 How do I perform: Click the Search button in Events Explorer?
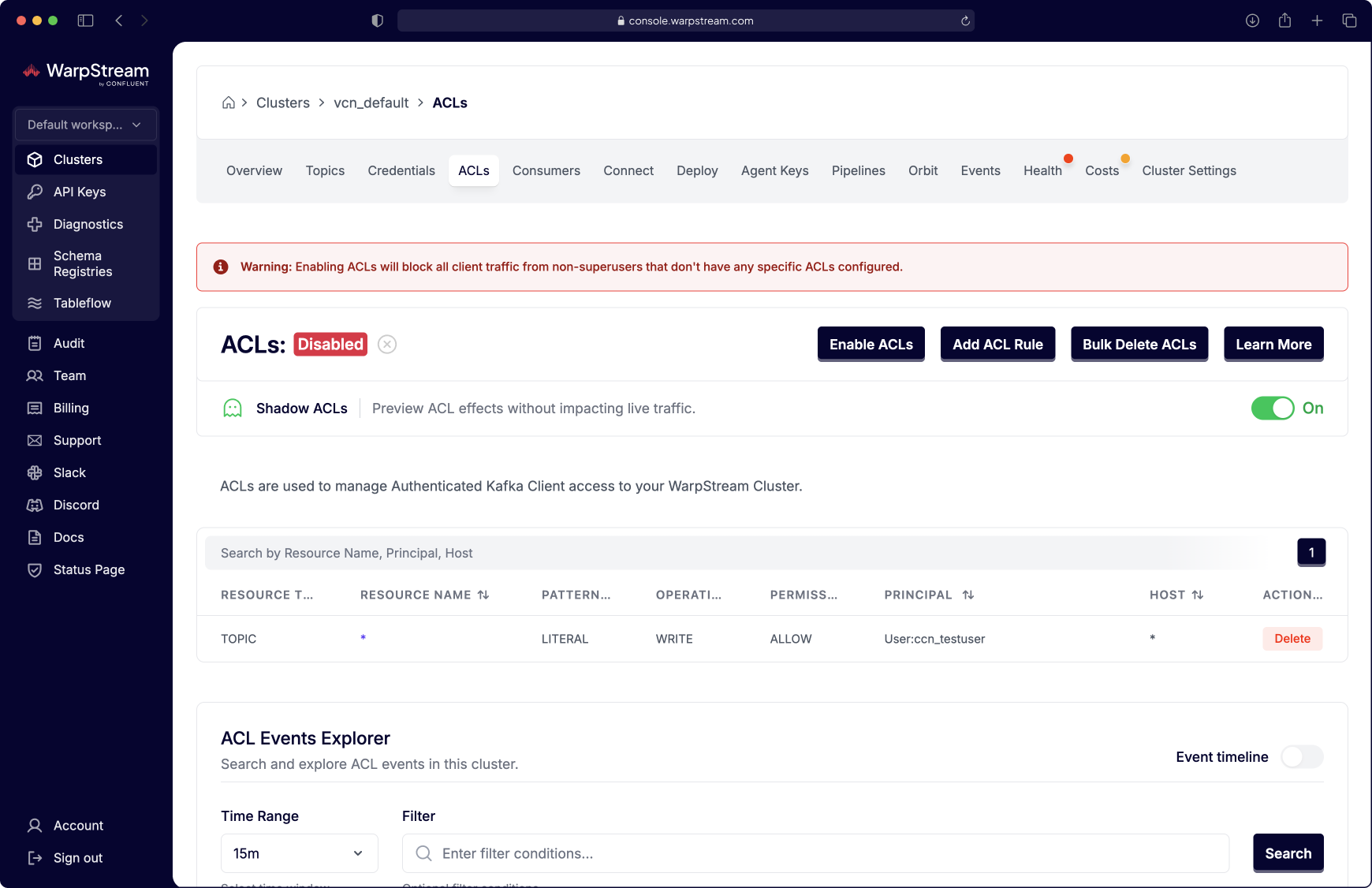(1288, 853)
